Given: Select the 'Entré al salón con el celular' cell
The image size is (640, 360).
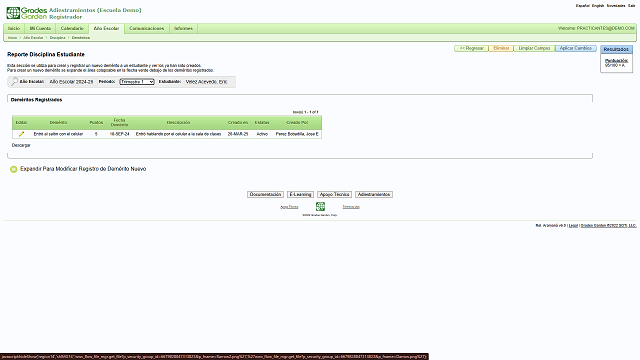Looking at the screenshot, I should coord(58,134).
